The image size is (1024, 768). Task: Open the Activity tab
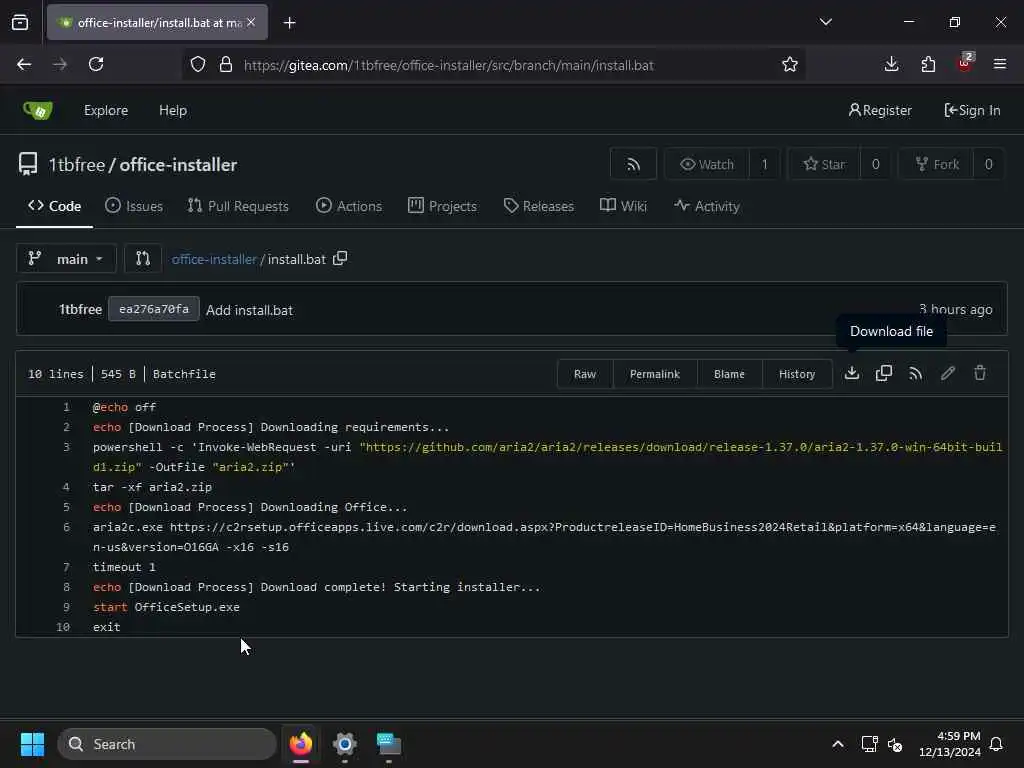coord(707,206)
